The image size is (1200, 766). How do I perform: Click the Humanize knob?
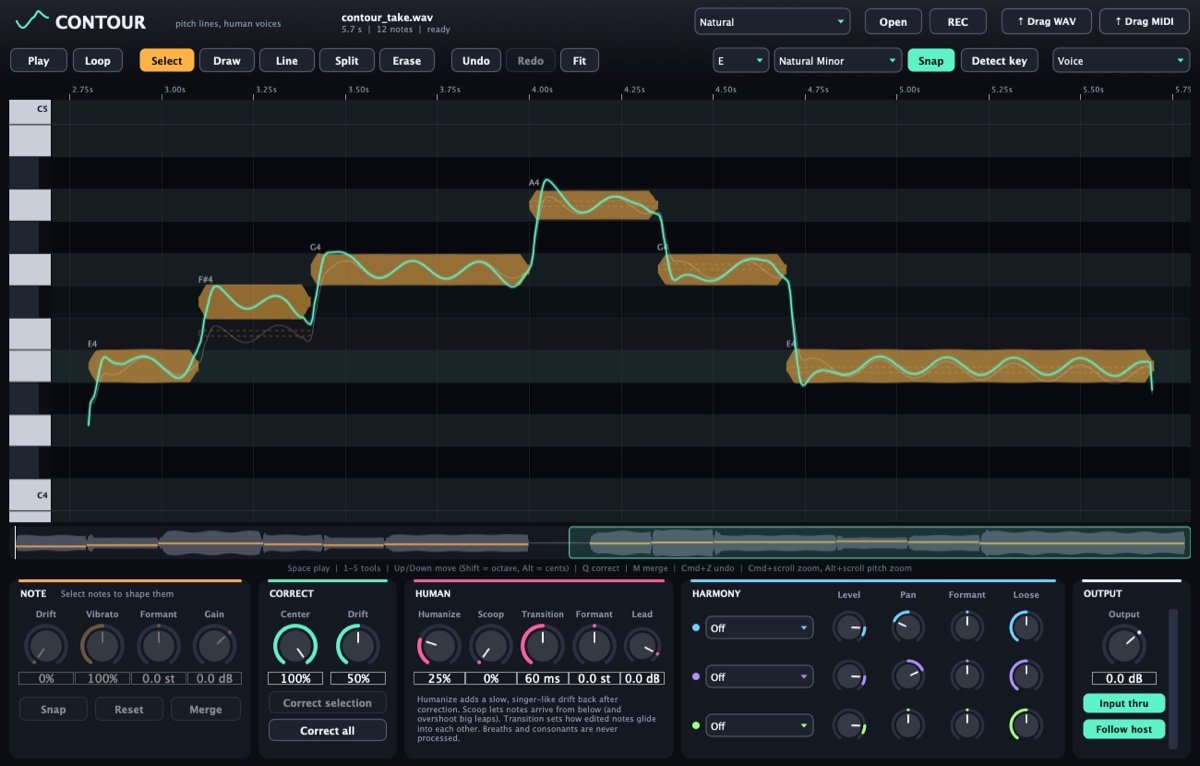point(437,645)
